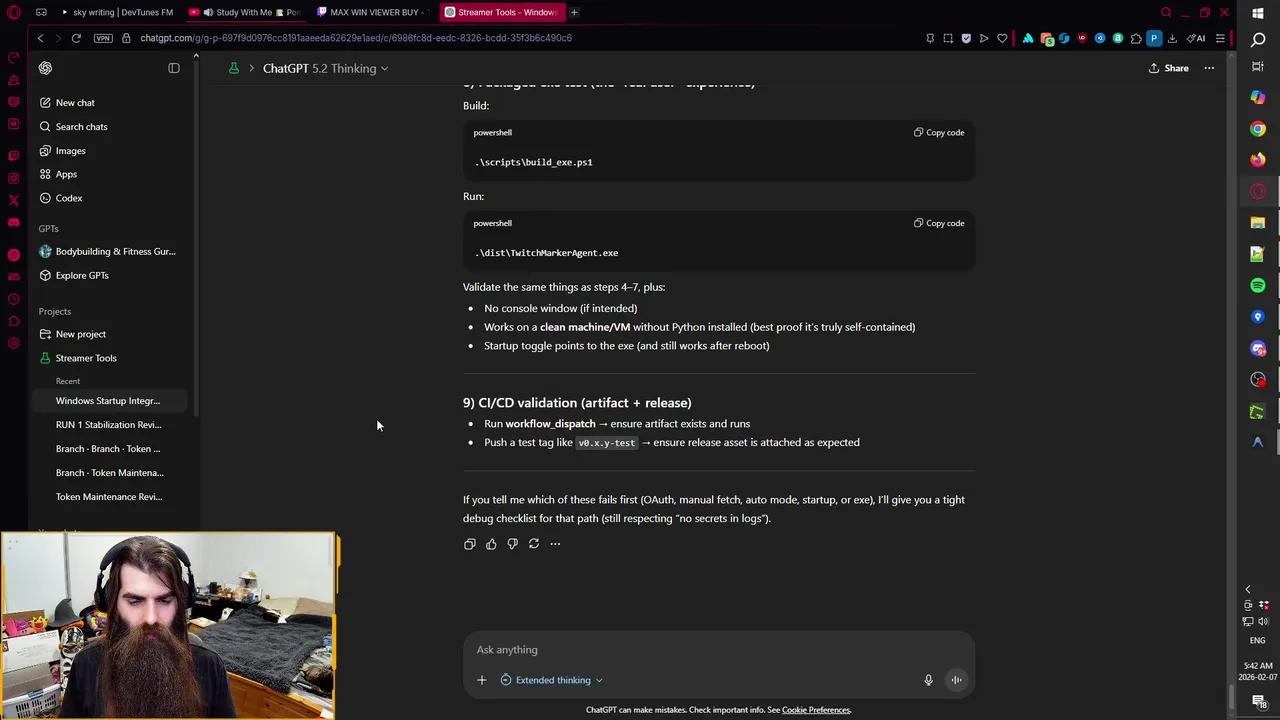The image size is (1280, 720).
Task: Share this conversation
Action: 1168,68
